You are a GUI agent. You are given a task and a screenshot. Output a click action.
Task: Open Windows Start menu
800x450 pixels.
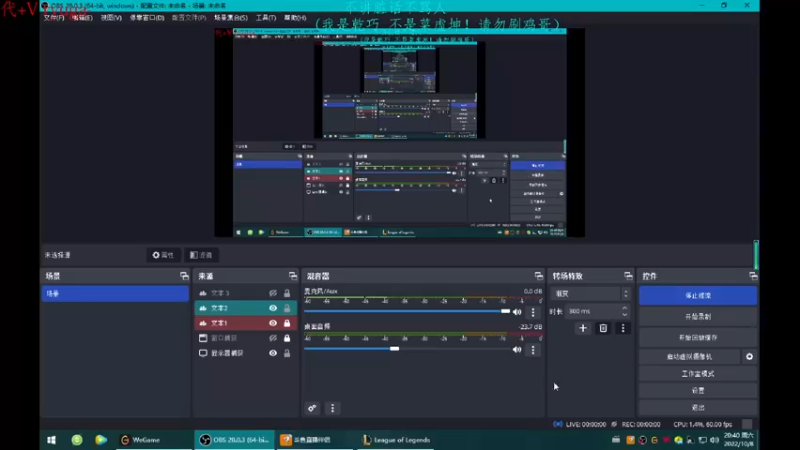click(x=52, y=440)
